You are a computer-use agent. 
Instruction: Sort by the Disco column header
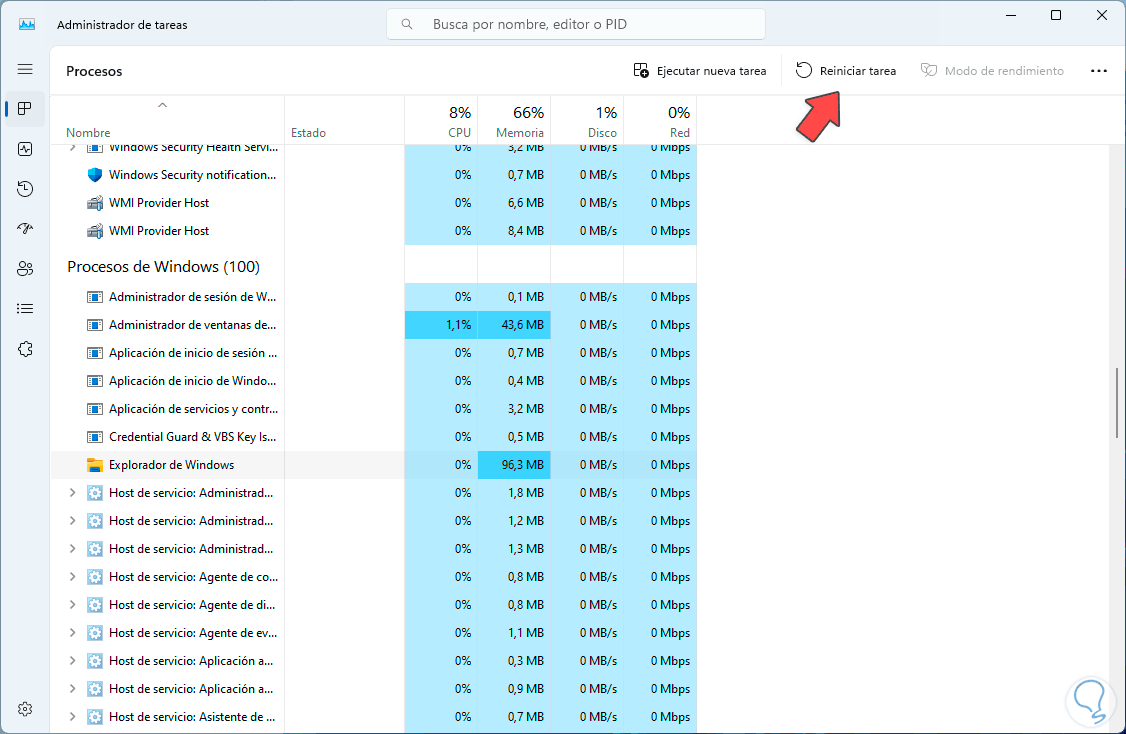(587, 121)
